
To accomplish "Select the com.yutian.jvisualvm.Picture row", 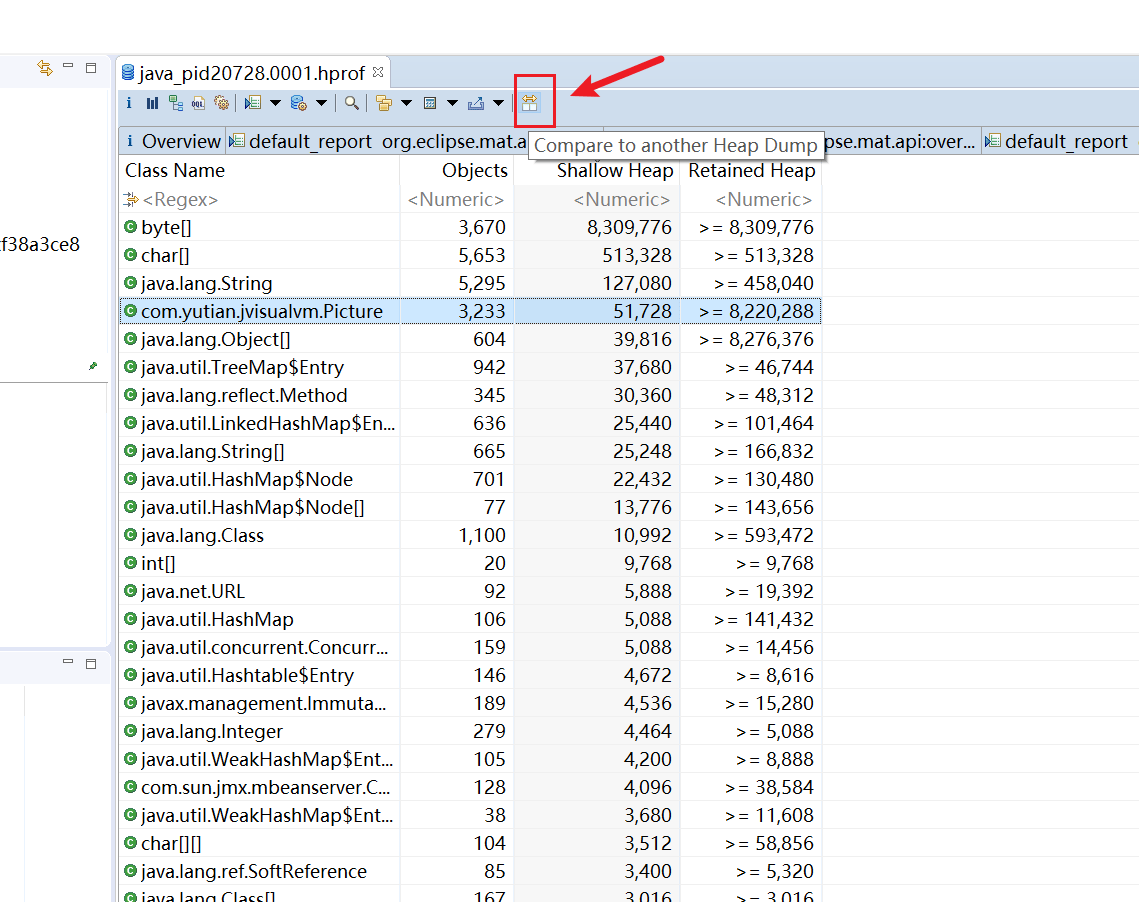I will pos(261,312).
